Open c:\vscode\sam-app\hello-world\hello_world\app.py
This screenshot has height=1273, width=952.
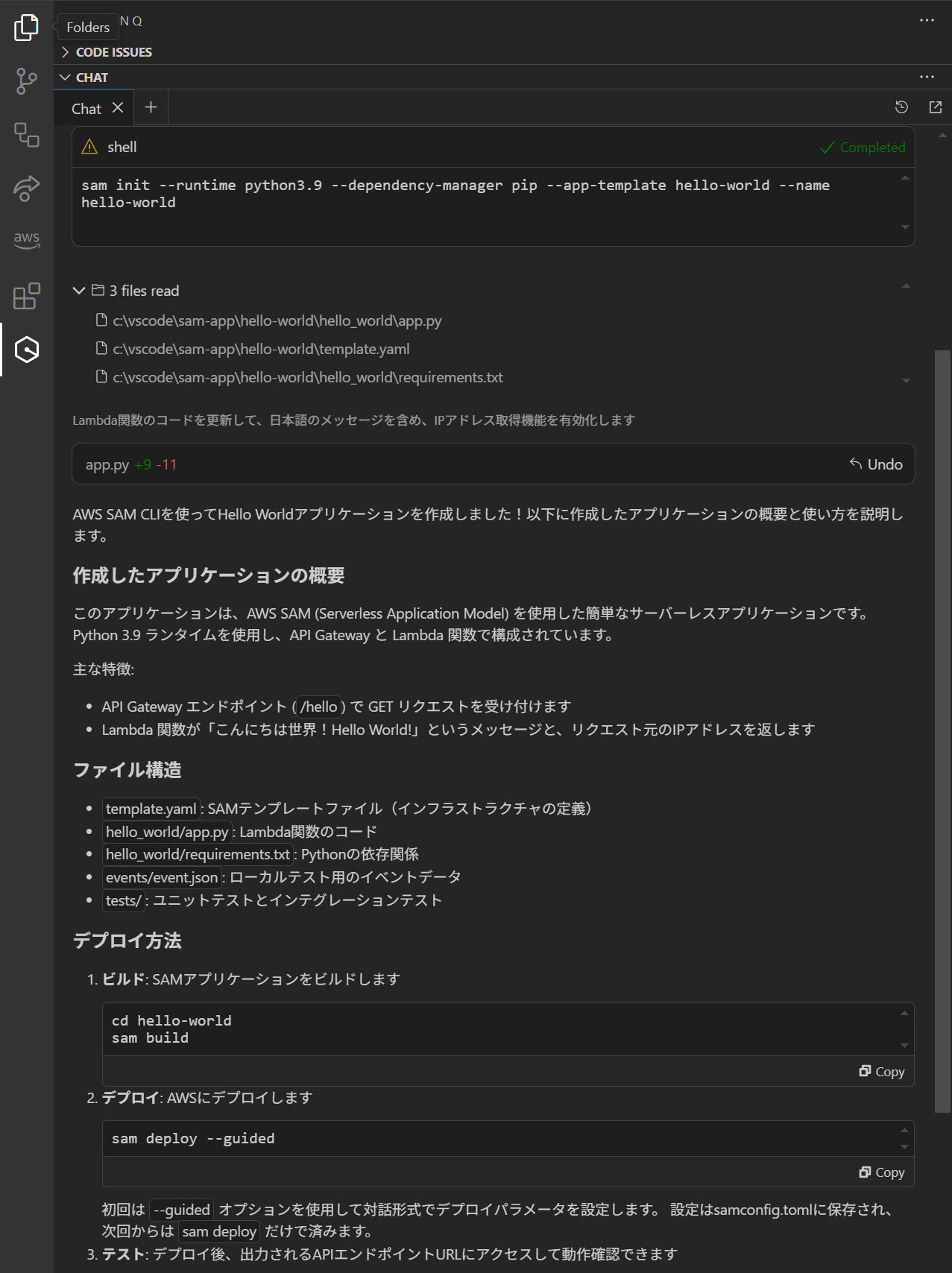tap(277, 320)
